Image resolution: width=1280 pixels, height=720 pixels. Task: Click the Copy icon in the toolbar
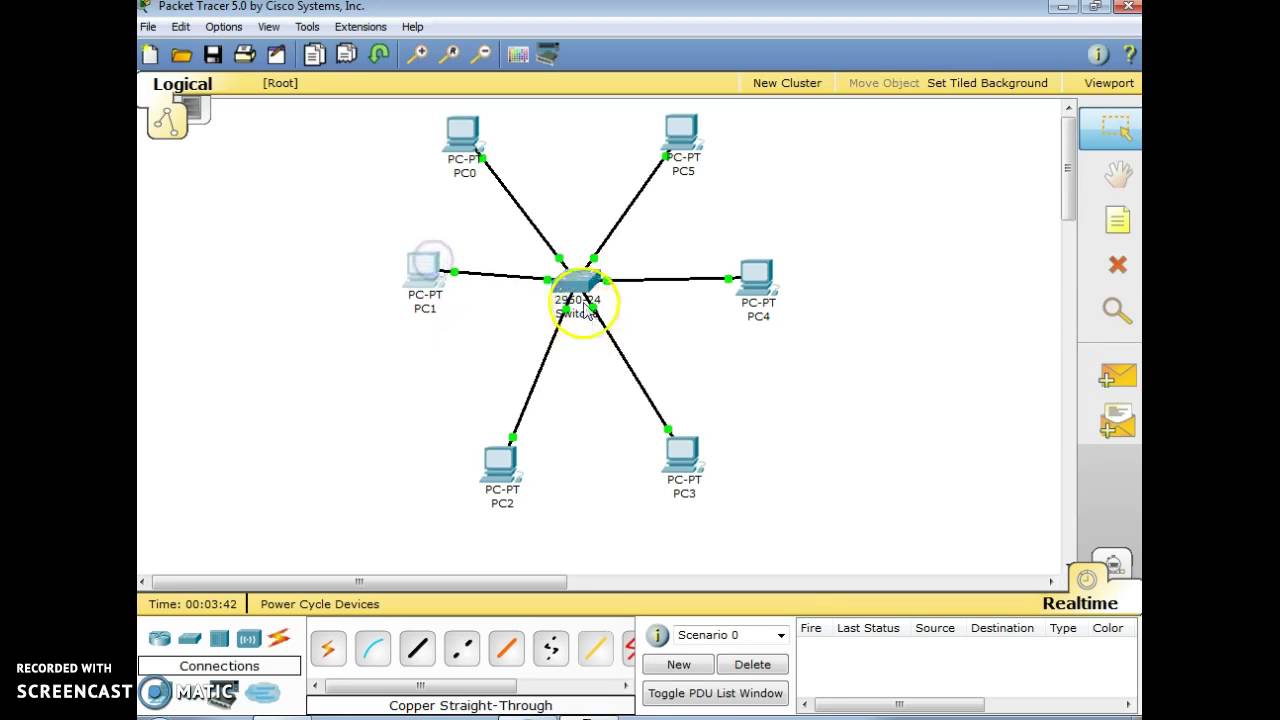pyautogui.click(x=315, y=55)
